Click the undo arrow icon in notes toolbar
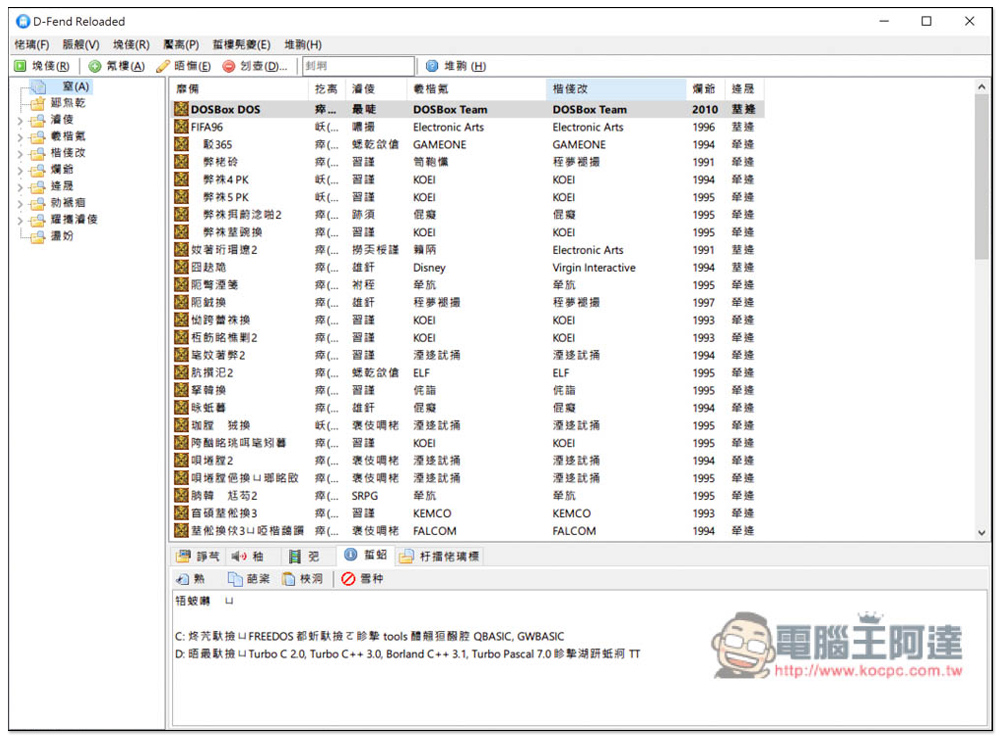The height and width of the screenshot is (739, 1000). (189, 579)
